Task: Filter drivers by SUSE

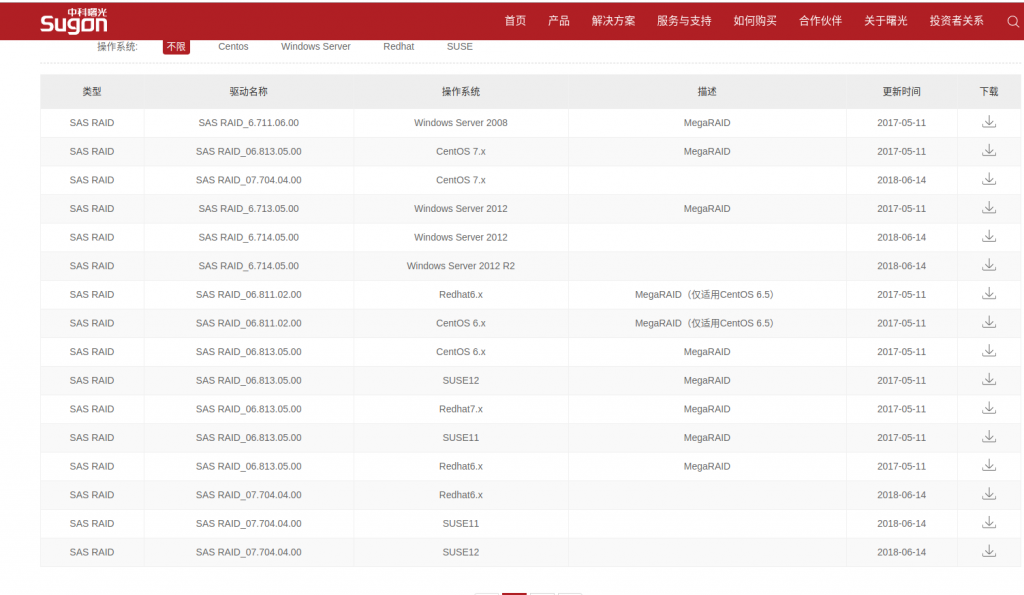Action: (x=459, y=47)
